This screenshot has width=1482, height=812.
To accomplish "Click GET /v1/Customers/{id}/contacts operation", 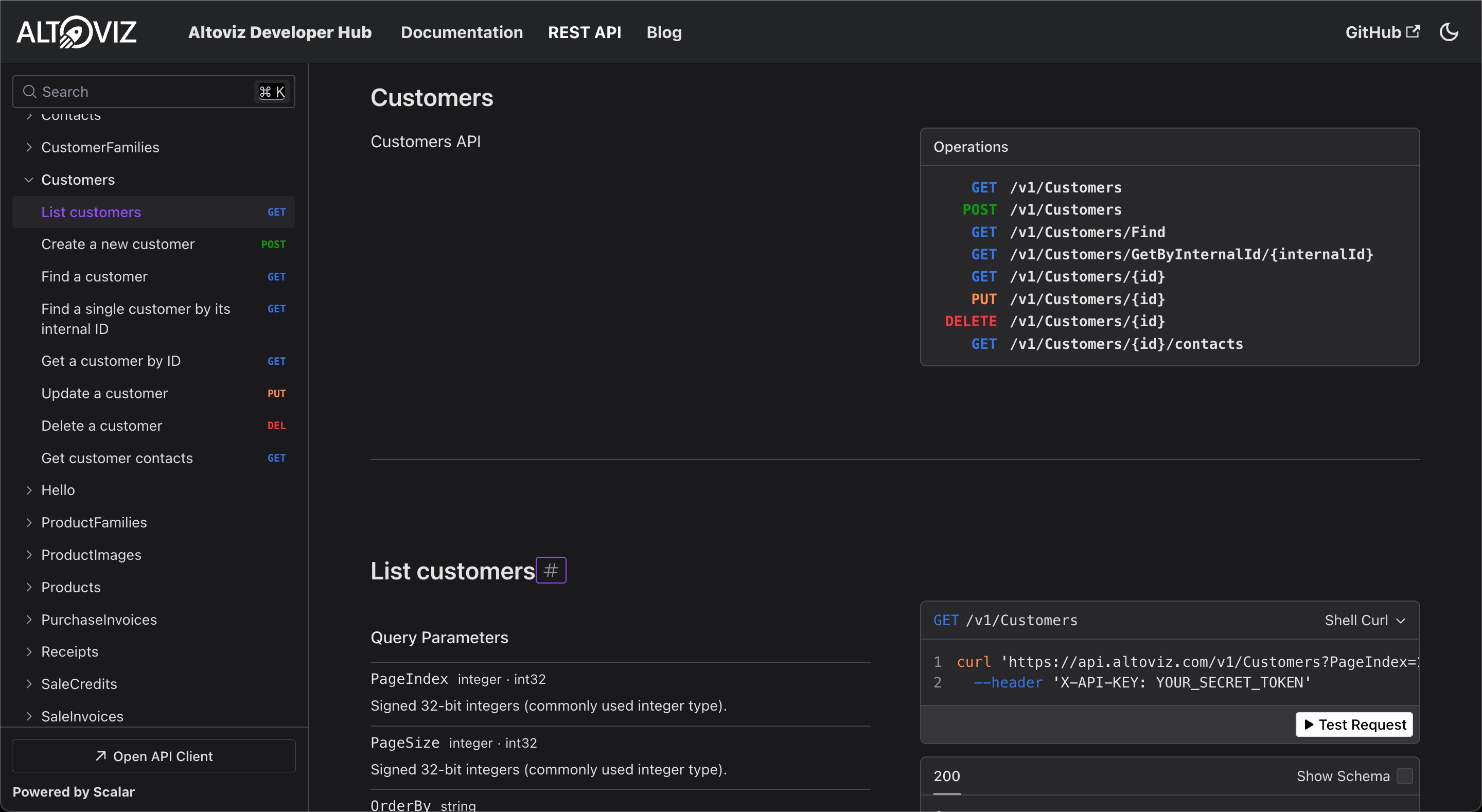I will [x=1107, y=344].
